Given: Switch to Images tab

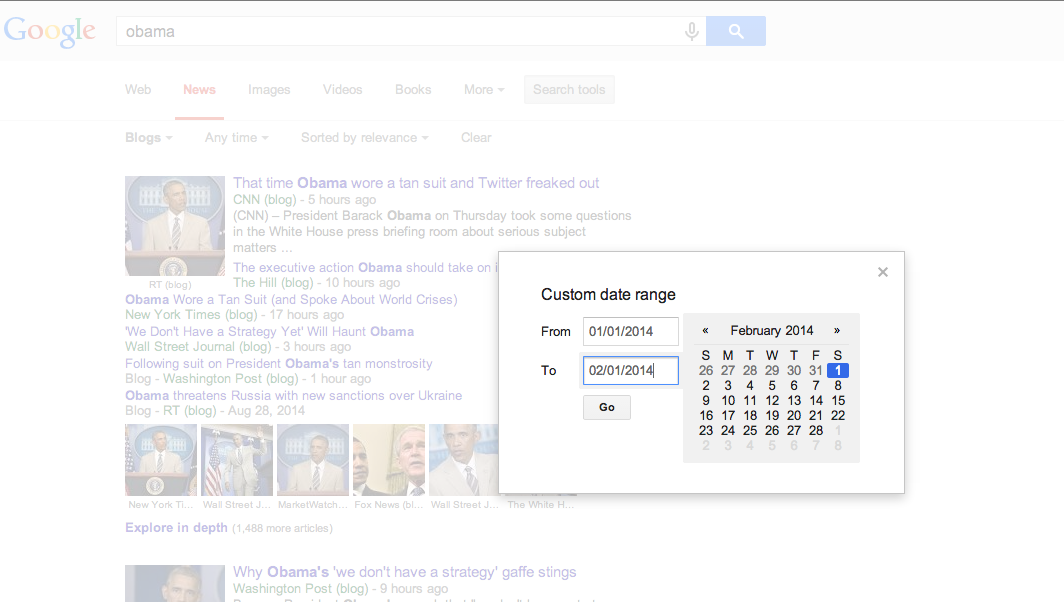Looking at the screenshot, I should (x=269, y=90).
